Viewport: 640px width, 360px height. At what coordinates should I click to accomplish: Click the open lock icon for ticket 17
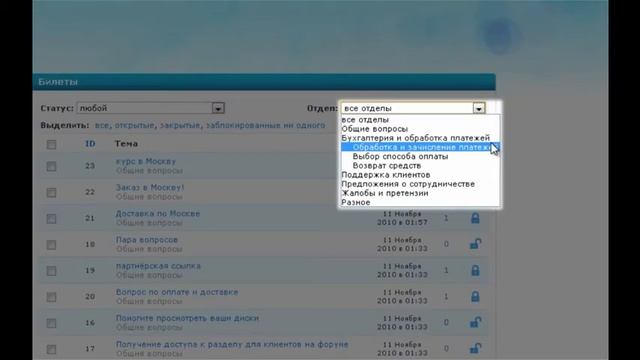(475, 349)
